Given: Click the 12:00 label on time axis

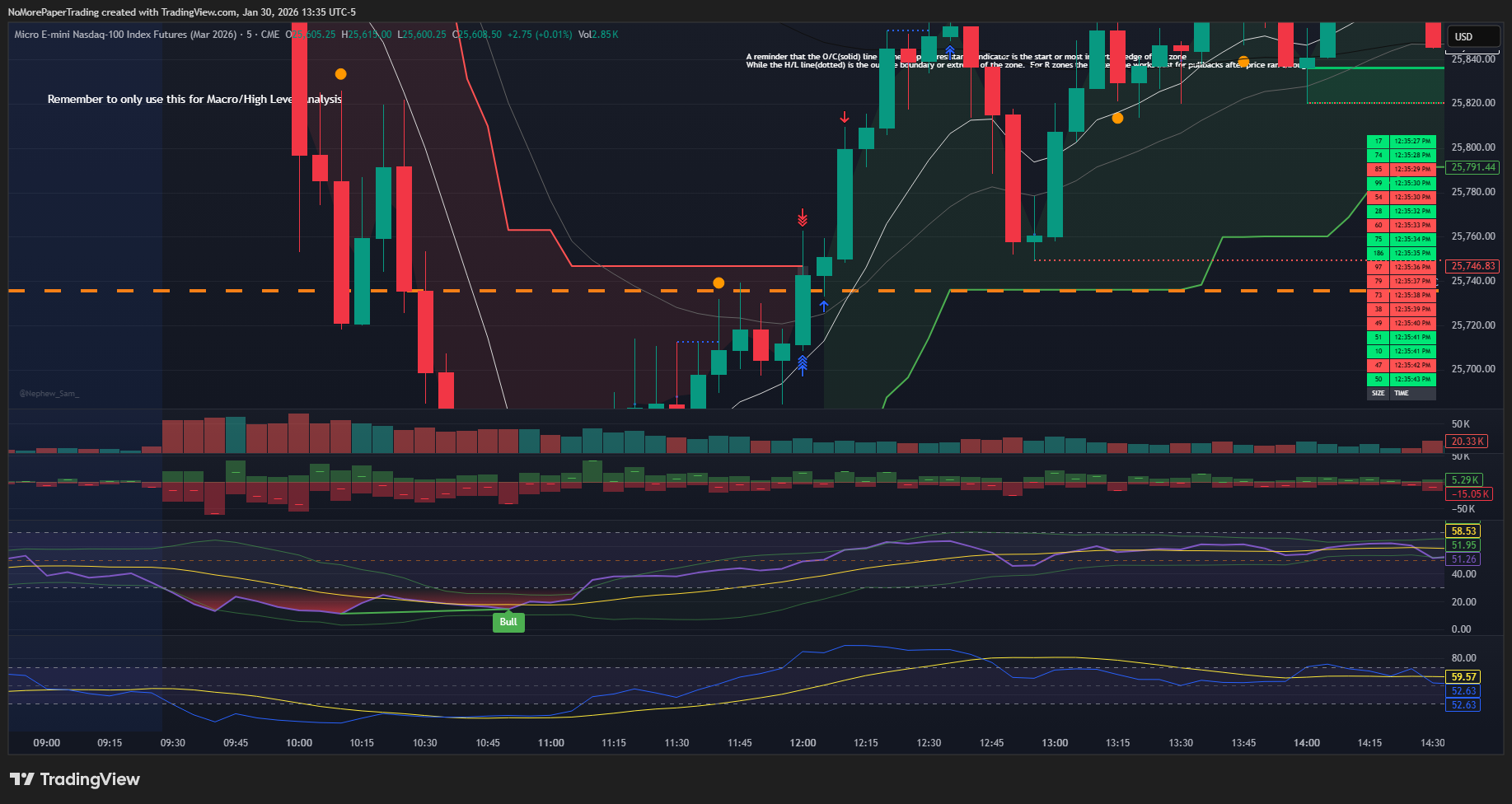Looking at the screenshot, I should pyautogui.click(x=803, y=743).
